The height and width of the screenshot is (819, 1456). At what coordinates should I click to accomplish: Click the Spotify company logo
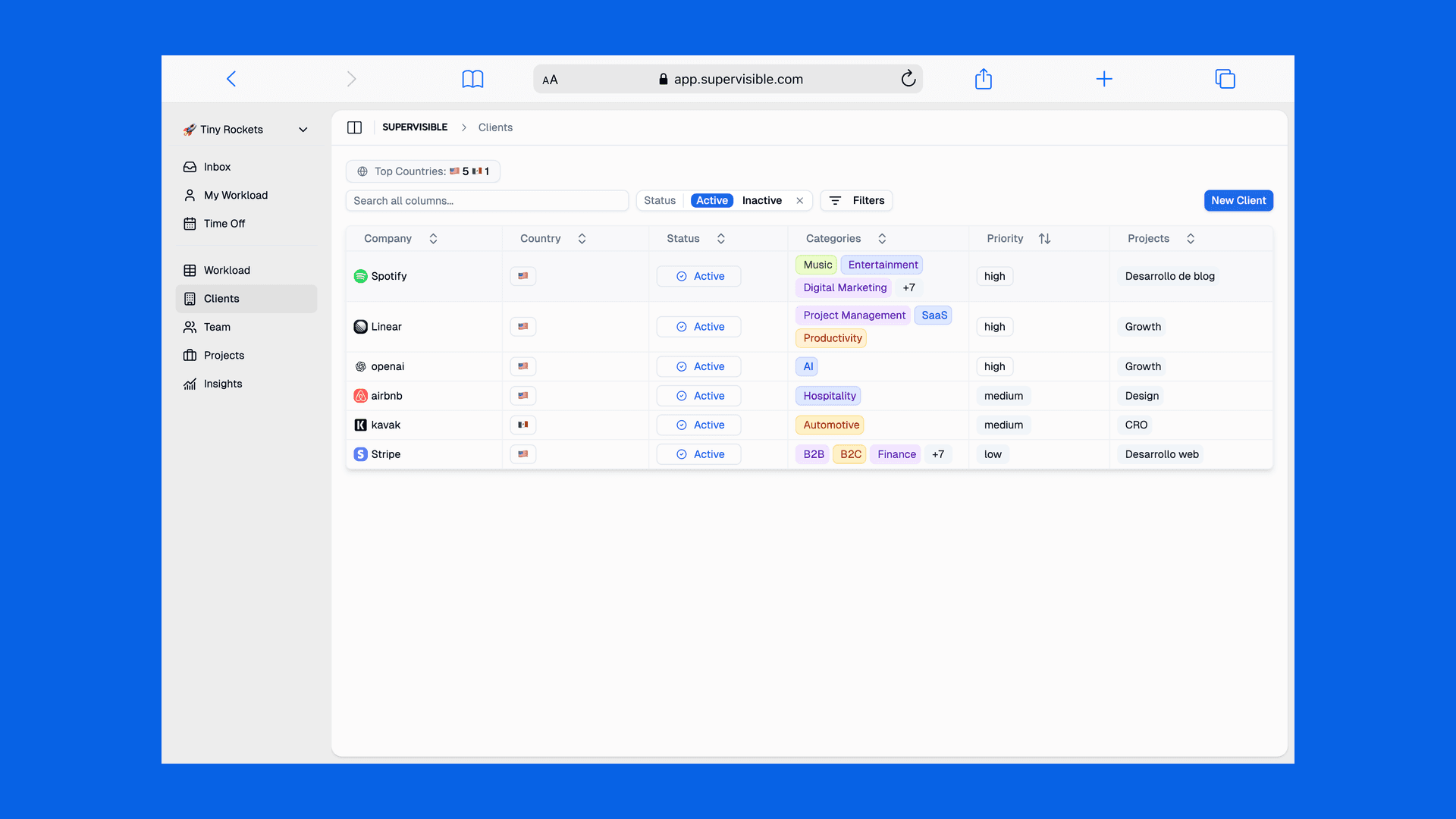coord(361,276)
